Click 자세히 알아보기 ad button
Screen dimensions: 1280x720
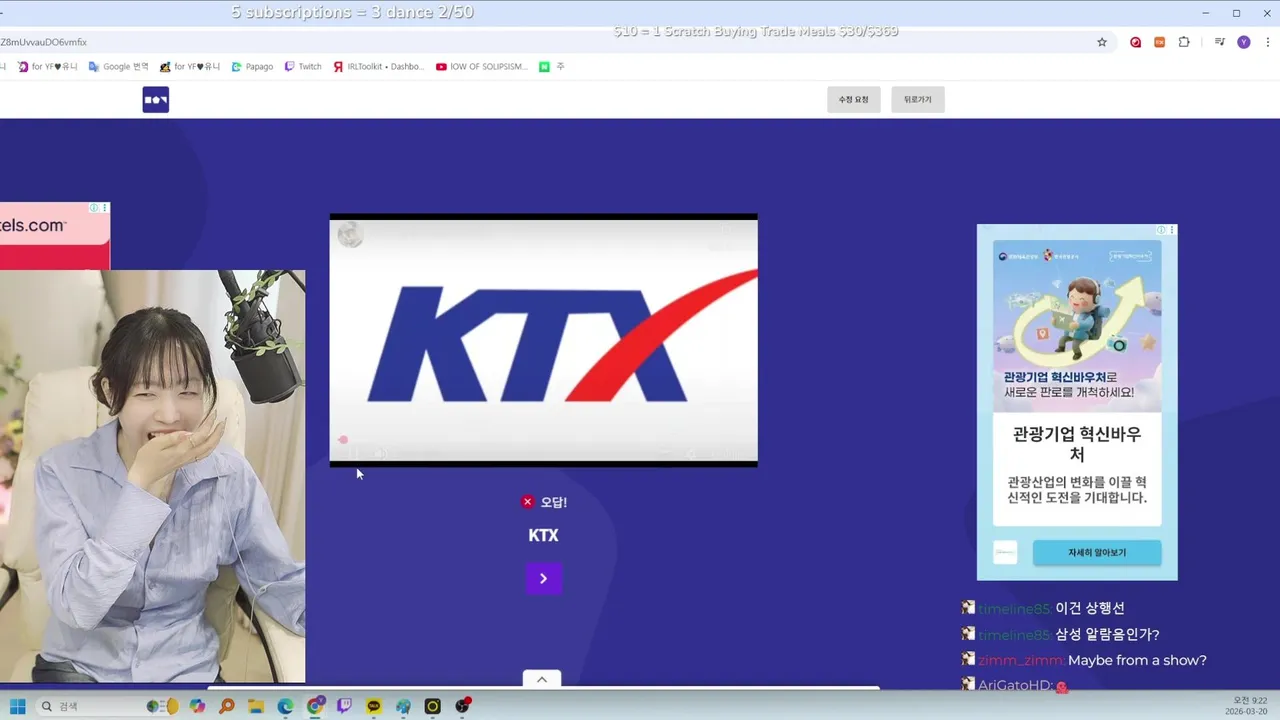(x=1097, y=552)
